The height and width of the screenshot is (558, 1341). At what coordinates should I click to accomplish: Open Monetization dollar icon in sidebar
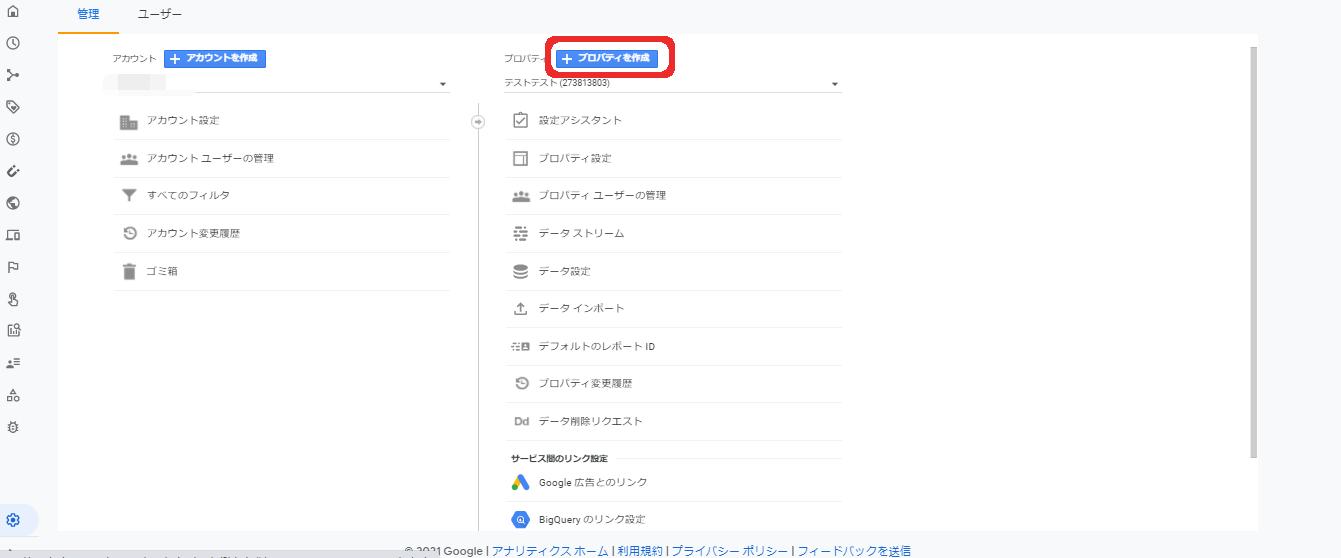click(x=13, y=139)
